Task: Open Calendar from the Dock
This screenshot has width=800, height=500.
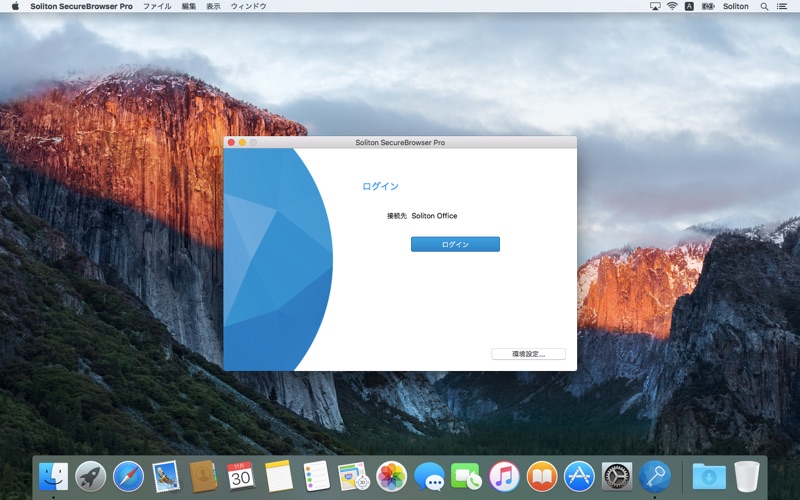Action: point(241,477)
